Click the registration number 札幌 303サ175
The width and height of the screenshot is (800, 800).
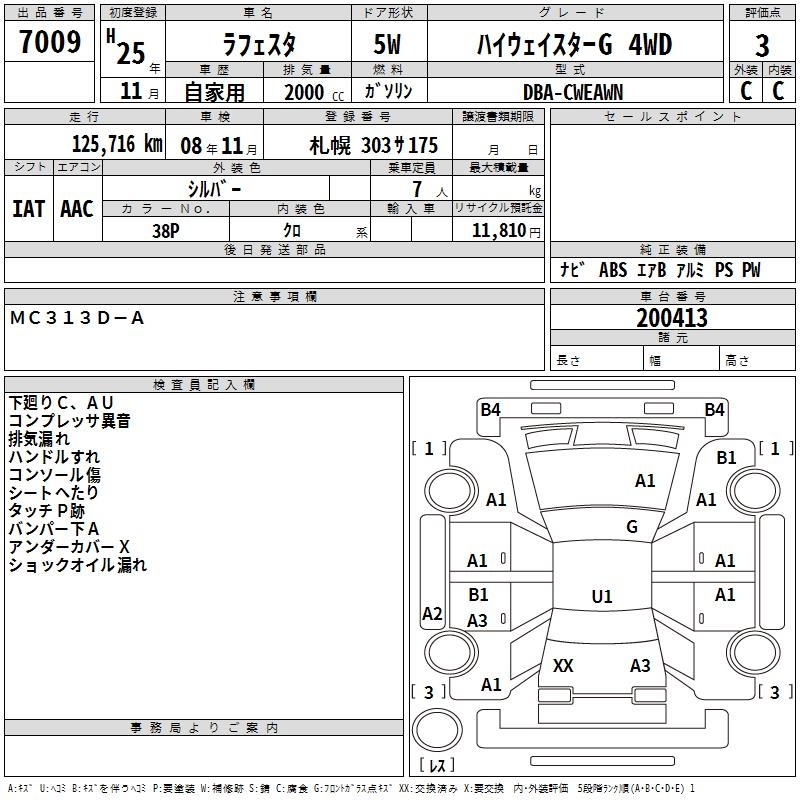pos(373,145)
